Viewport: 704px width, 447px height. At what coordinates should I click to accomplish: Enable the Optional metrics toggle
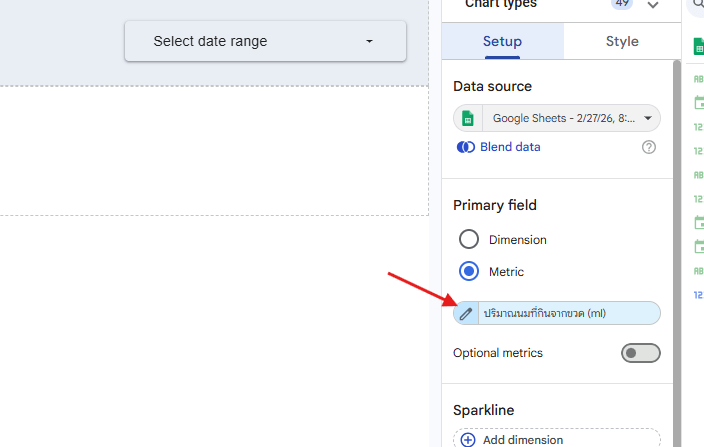tap(640, 353)
